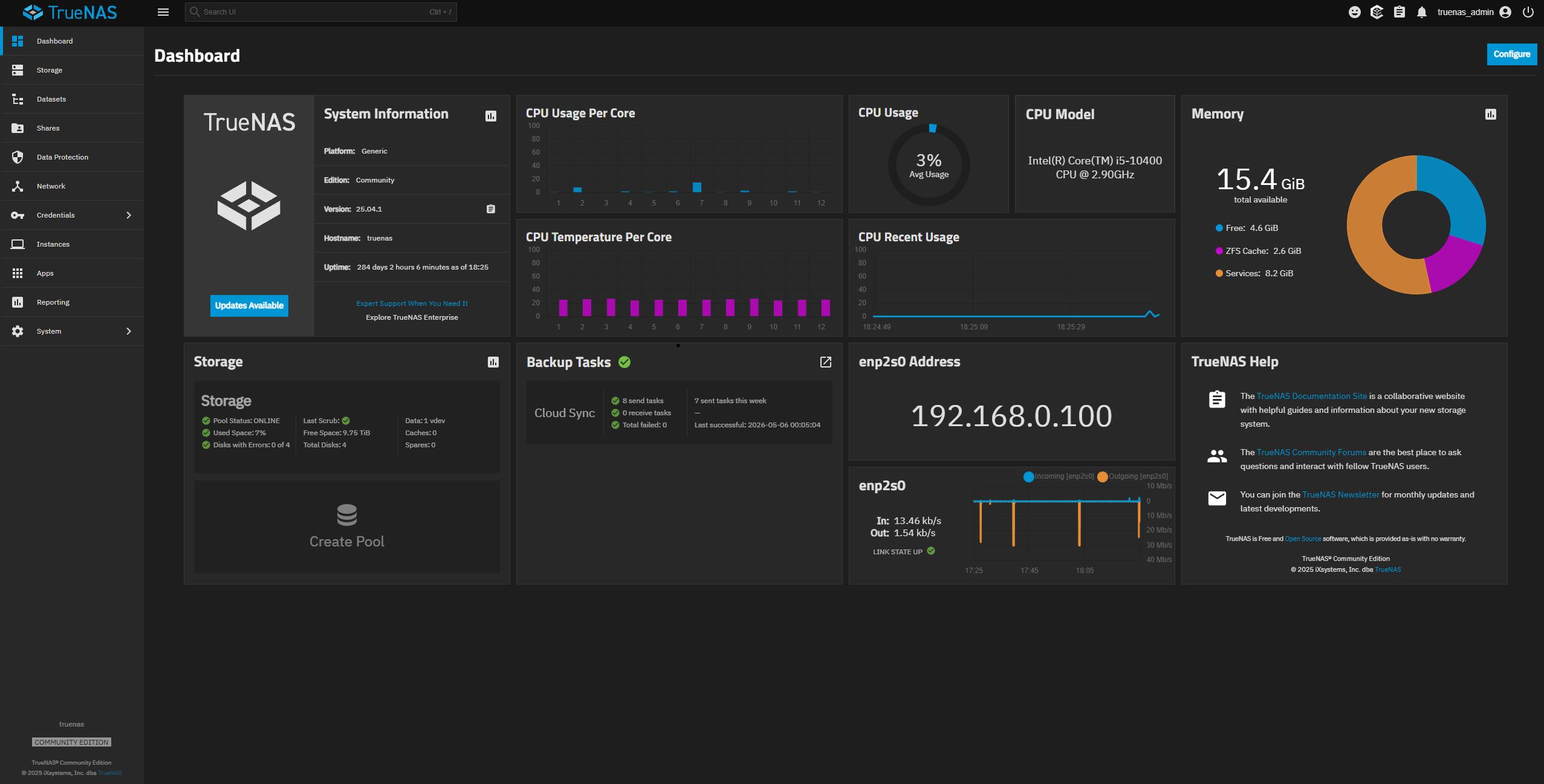1544x784 pixels.
Task: Click the Pool Status: ONLINE text
Action: (246, 421)
